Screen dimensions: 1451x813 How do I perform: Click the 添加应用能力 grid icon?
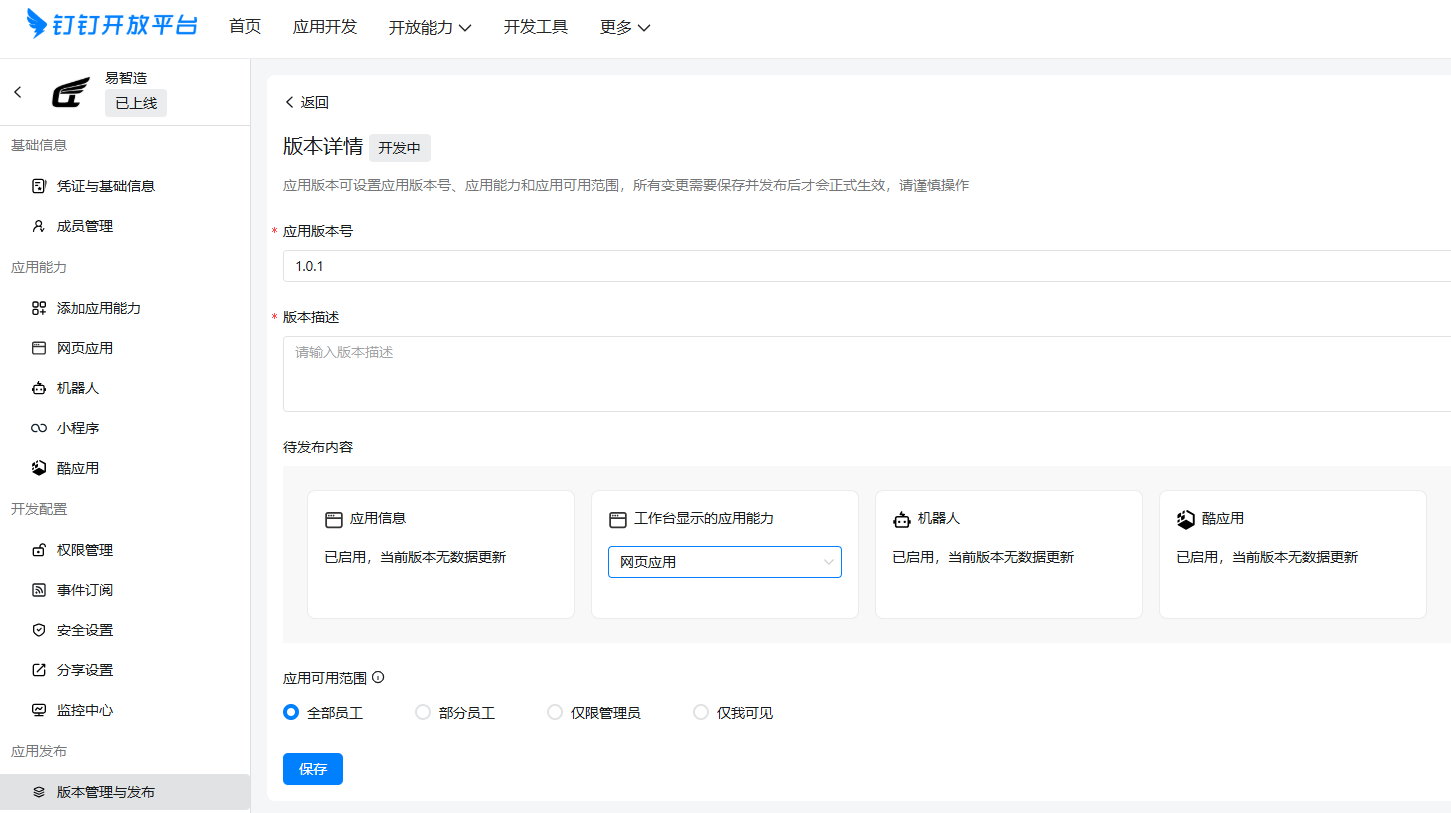pyautogui.click(x=39, y=308)
